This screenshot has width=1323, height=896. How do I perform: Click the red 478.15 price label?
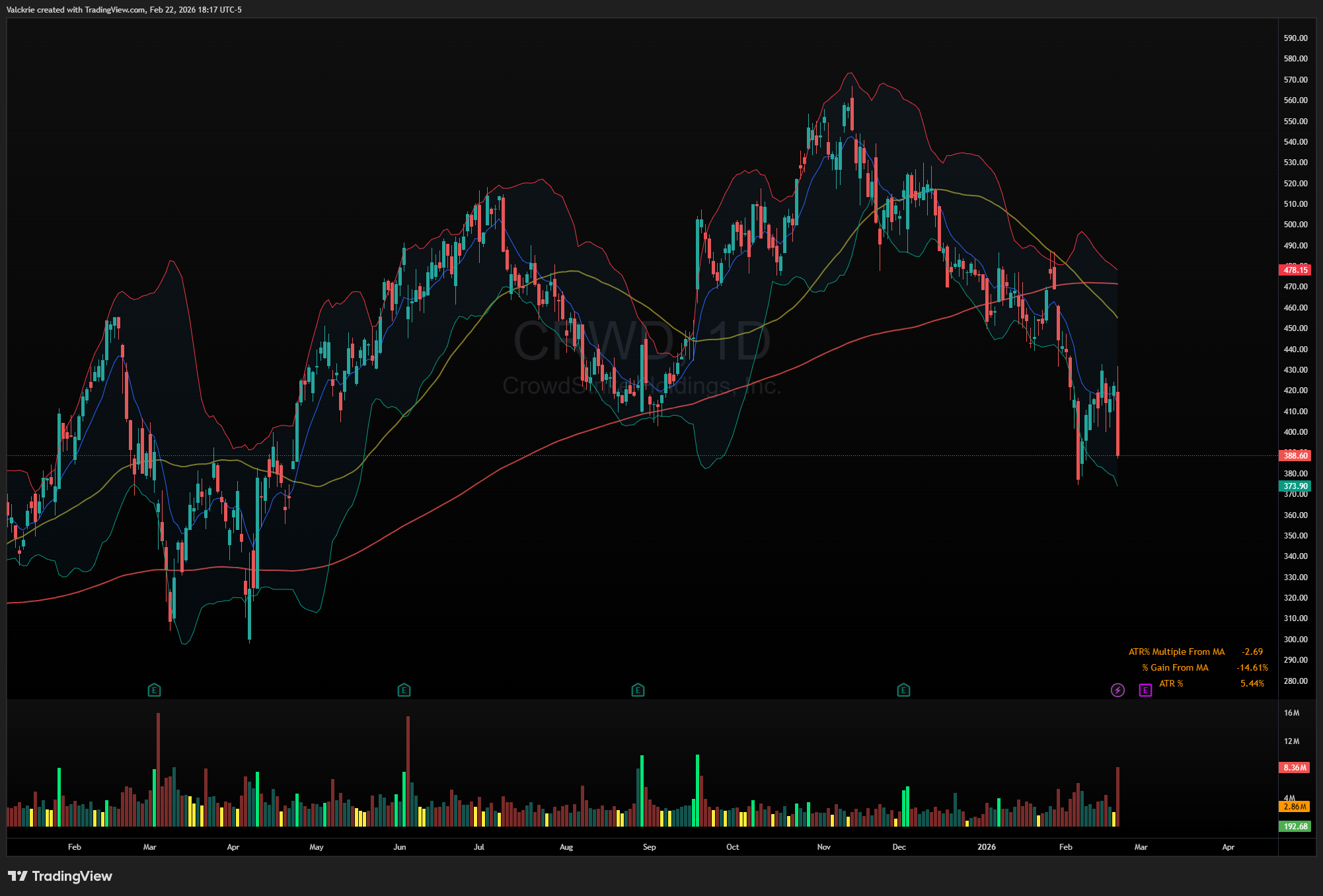point(1295,270)
